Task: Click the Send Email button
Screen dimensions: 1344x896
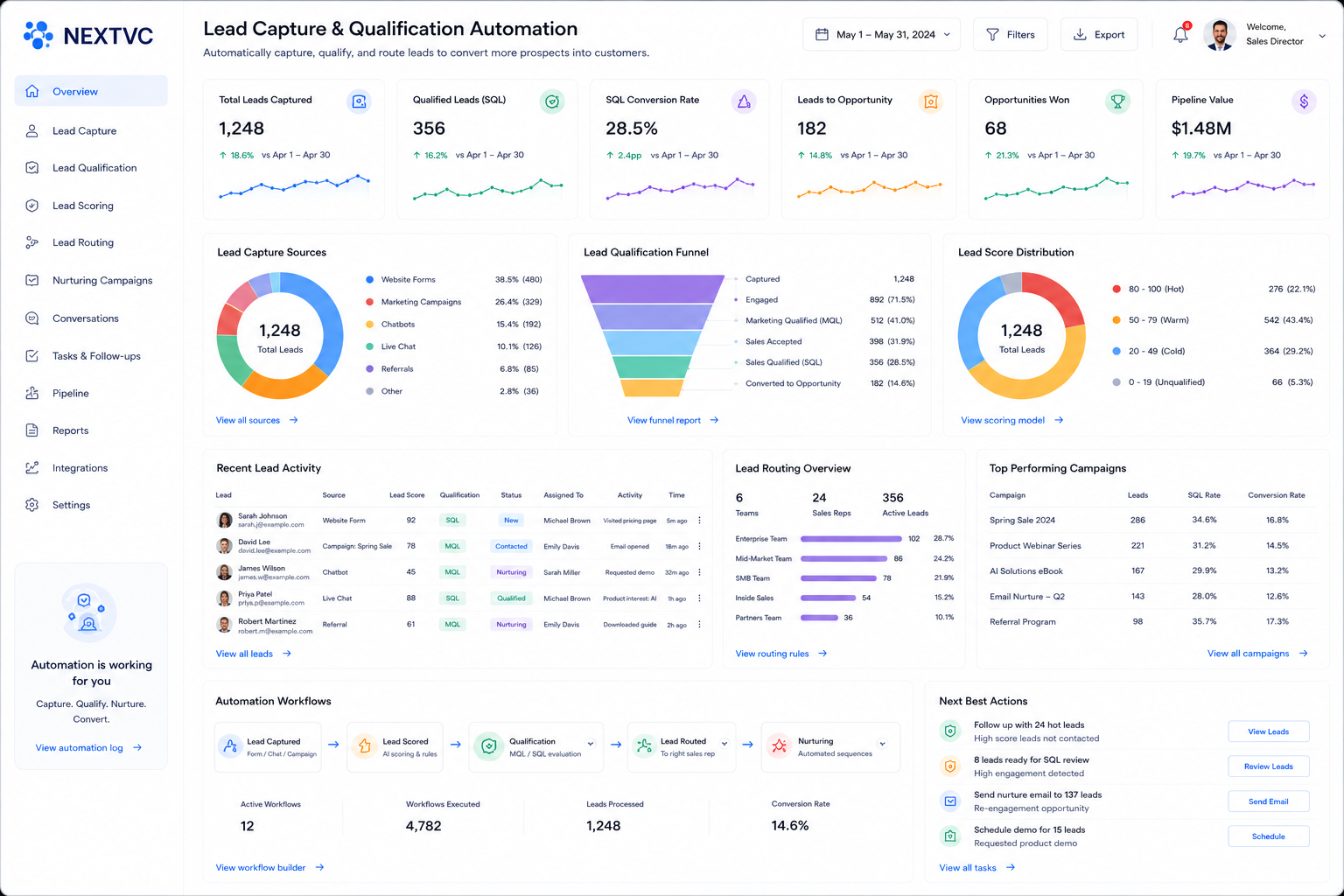Action: 1269,801
